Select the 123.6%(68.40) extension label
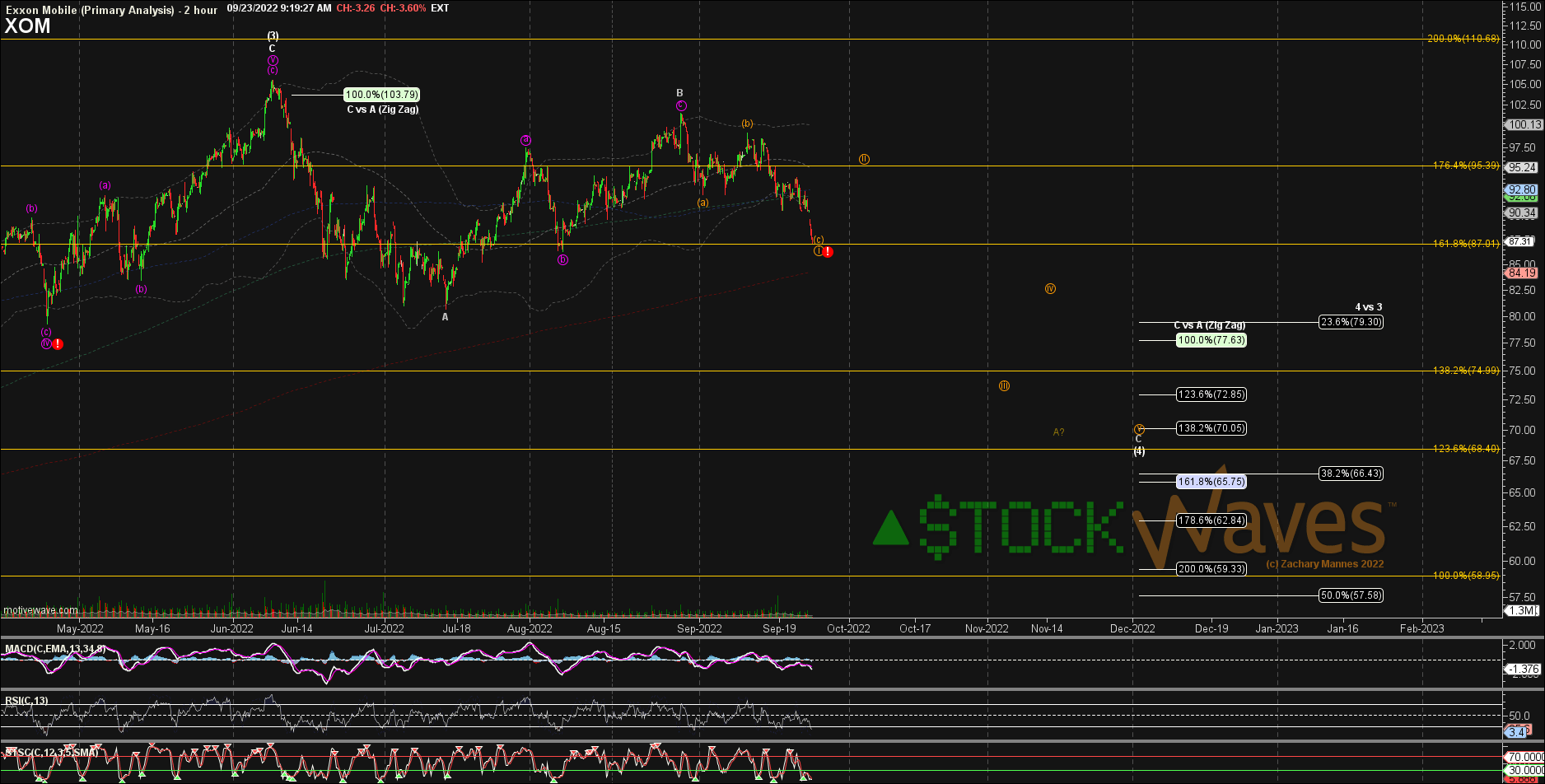The height and width of the screenshot is (784, 1545). coord(1466,449)
